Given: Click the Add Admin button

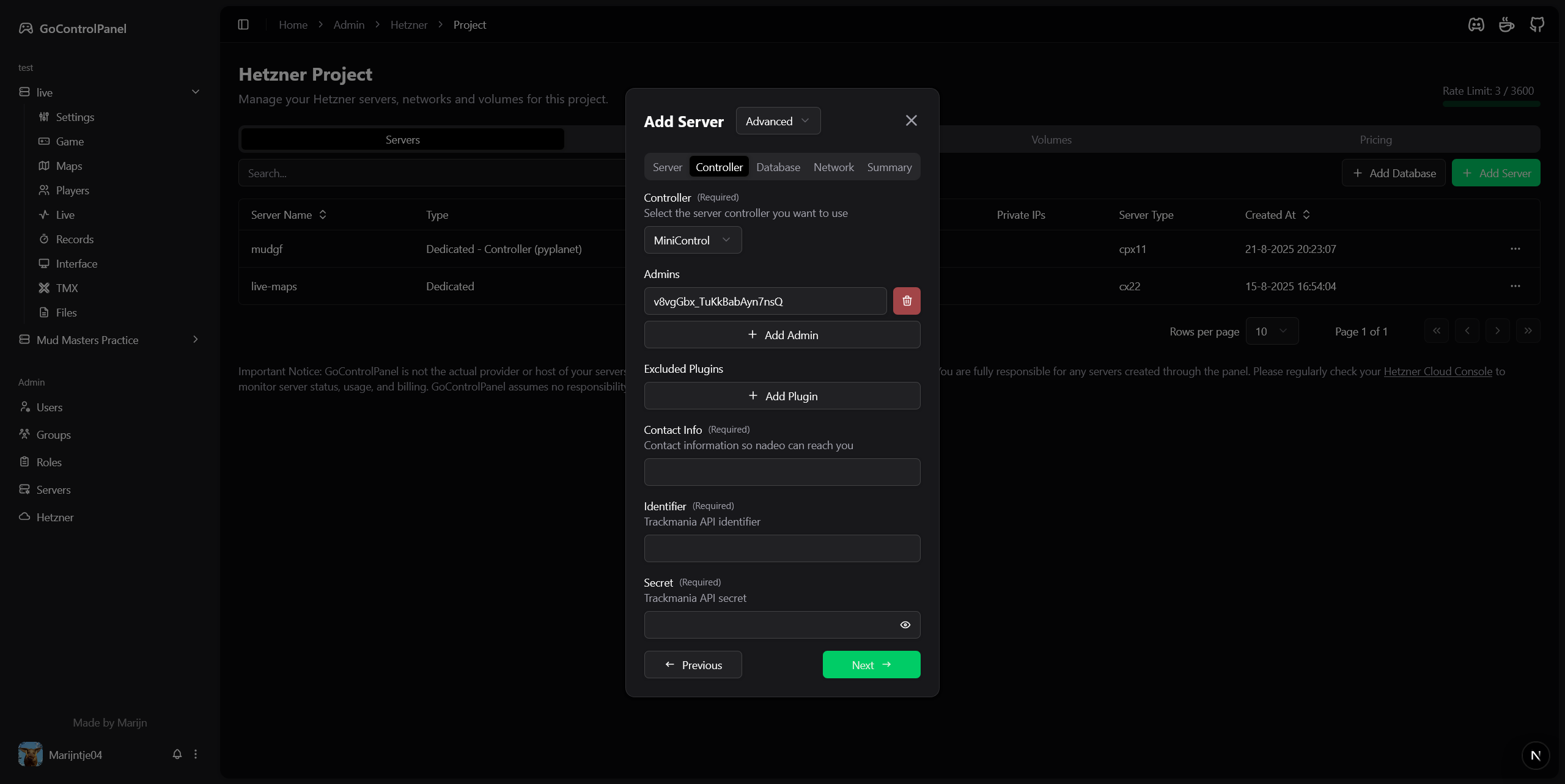Looking at the screenshot, I should point(782,335).
